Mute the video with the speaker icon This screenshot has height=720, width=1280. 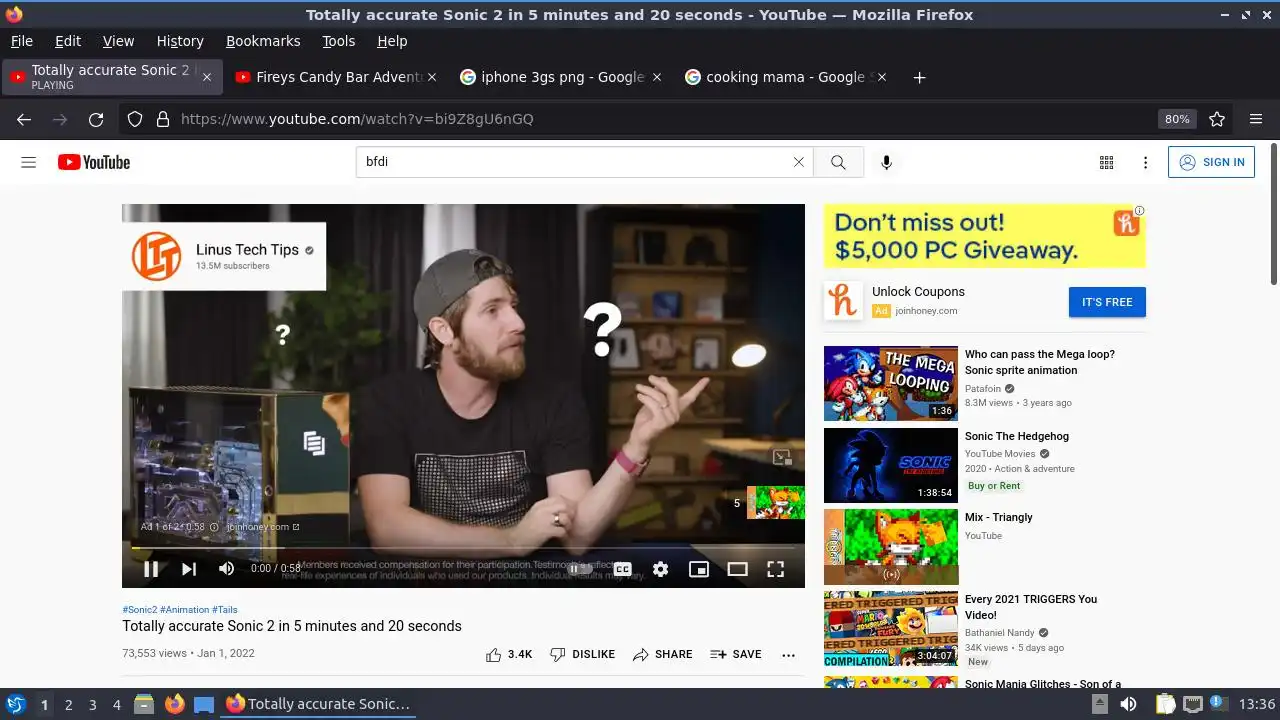(227, 569)
